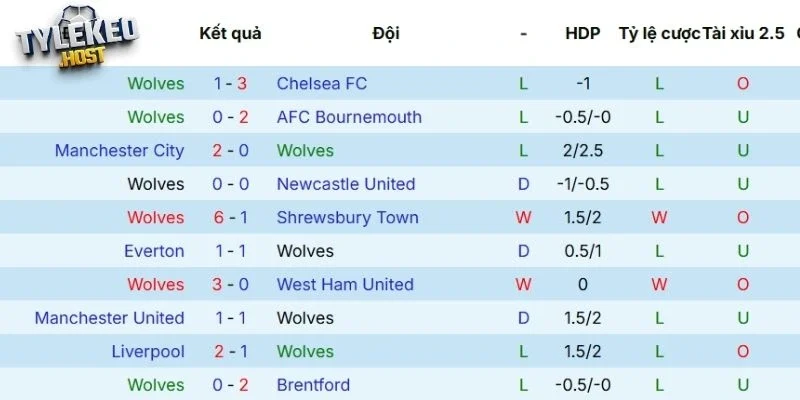Select the 1 - 3 Chelsea match score

coord(231,84)
